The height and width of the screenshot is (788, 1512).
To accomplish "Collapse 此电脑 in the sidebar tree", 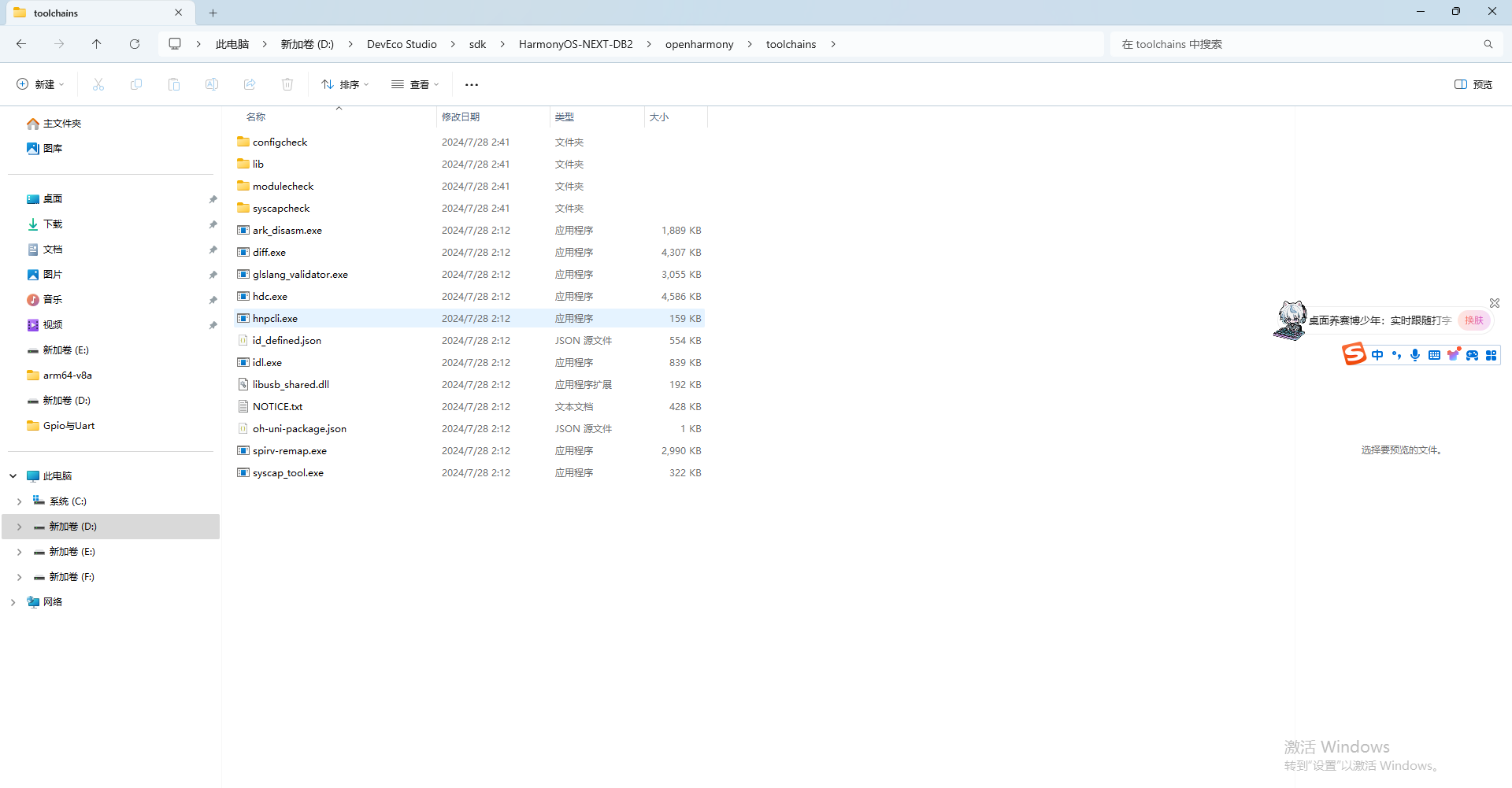I will (12, 475).
